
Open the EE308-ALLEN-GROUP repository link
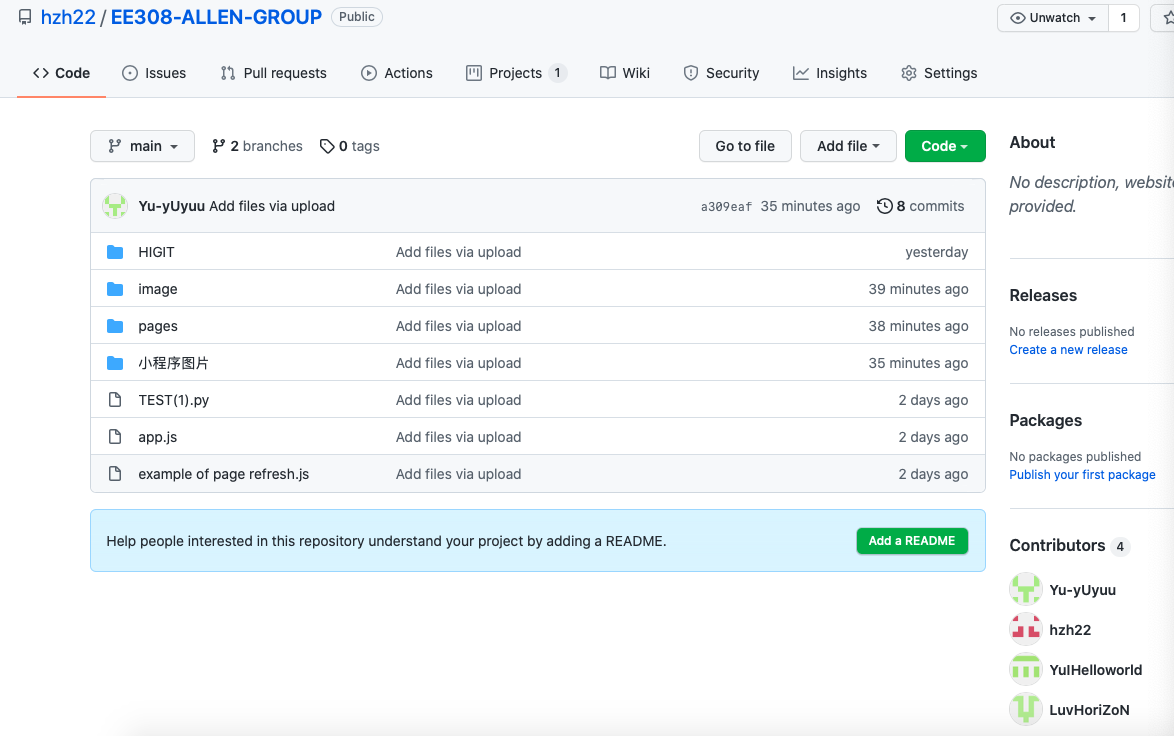(216, 17)
